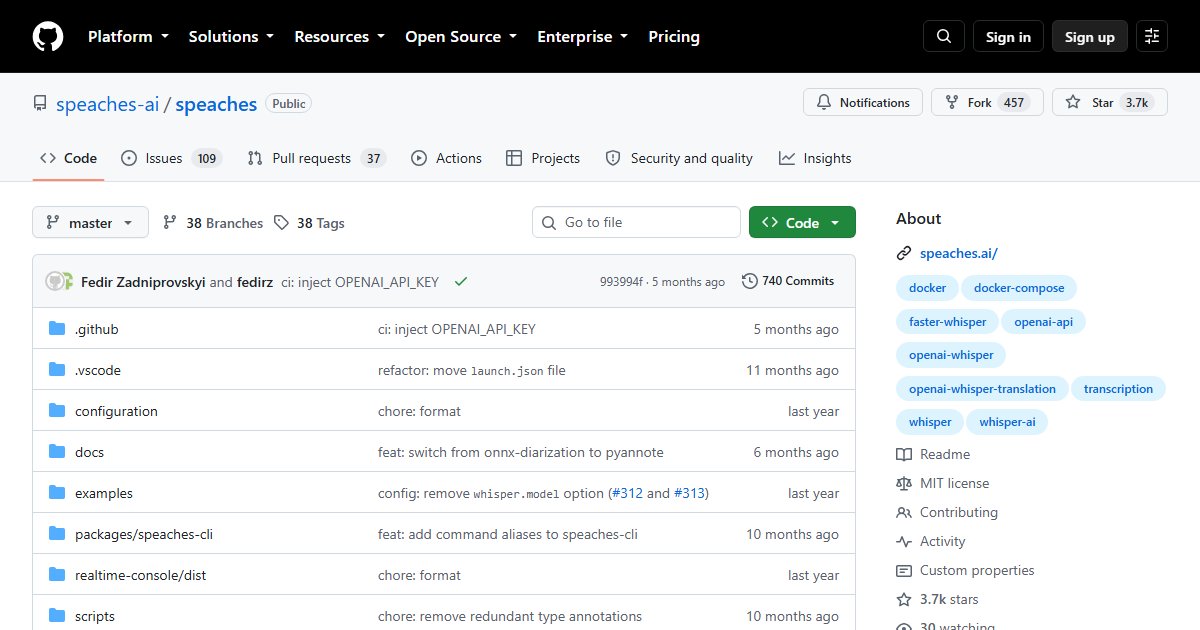Click the book icon beside Readme
The width and height of the screenshot is (1200, 630).
(904, 454)
